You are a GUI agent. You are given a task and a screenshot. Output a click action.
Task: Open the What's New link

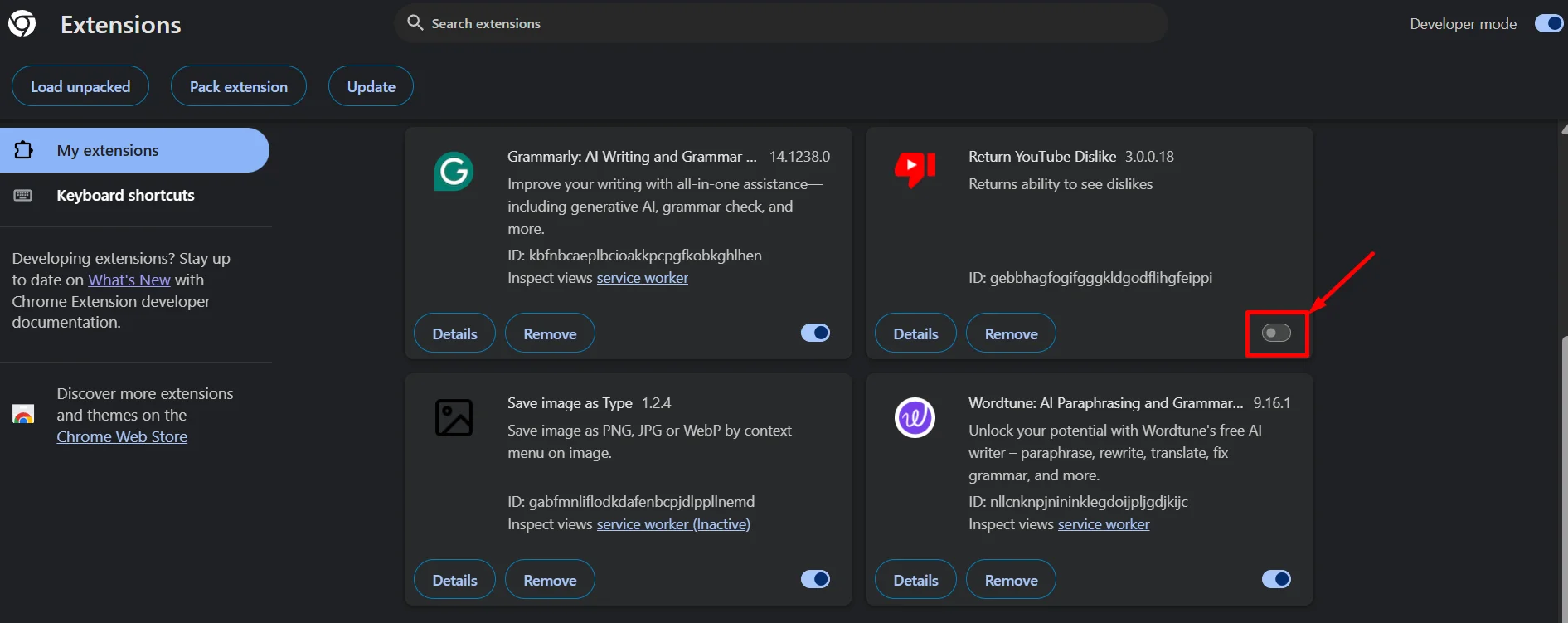[129, 280]
